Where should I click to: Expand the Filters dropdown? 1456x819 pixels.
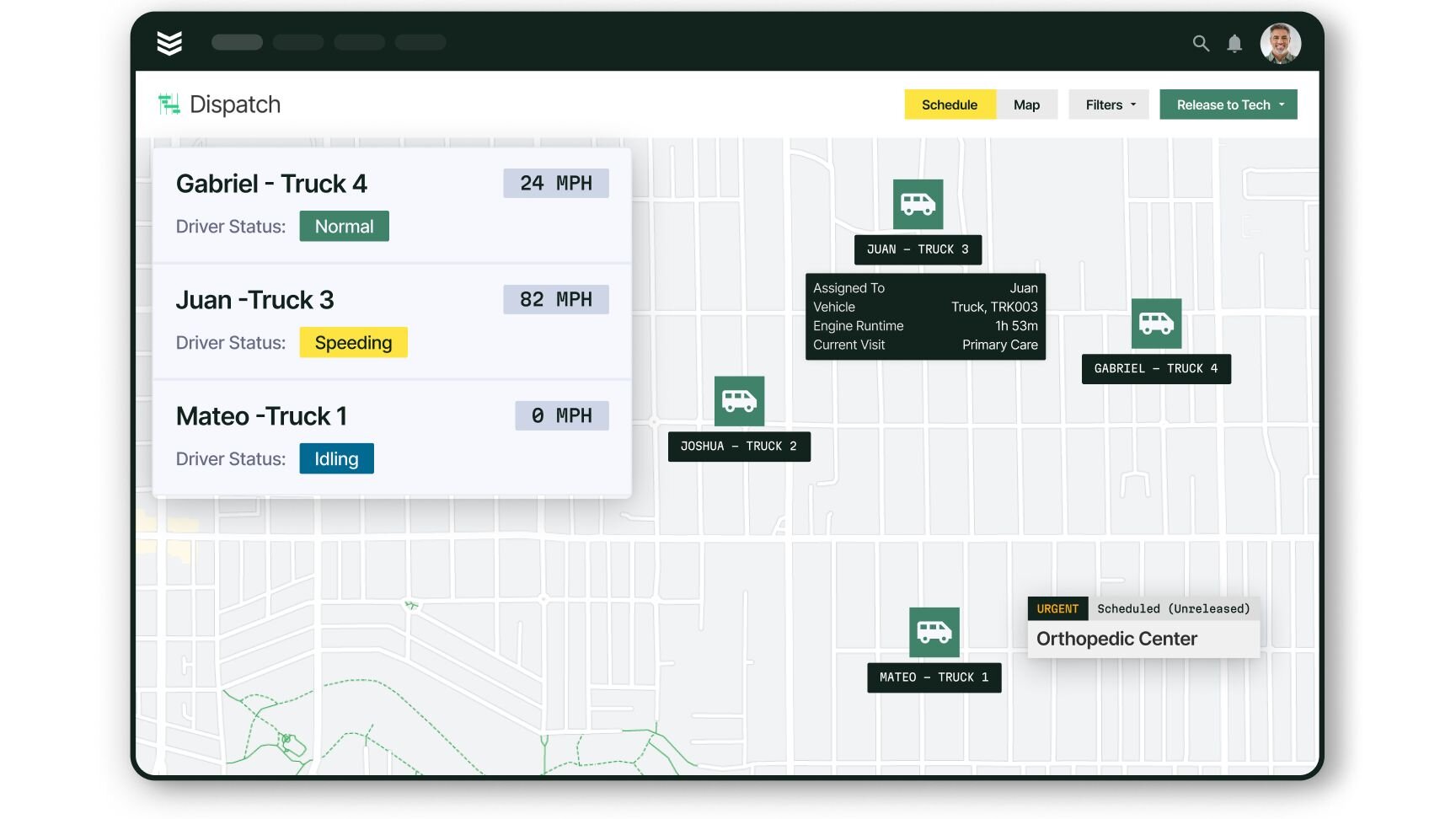[1109, 104]
